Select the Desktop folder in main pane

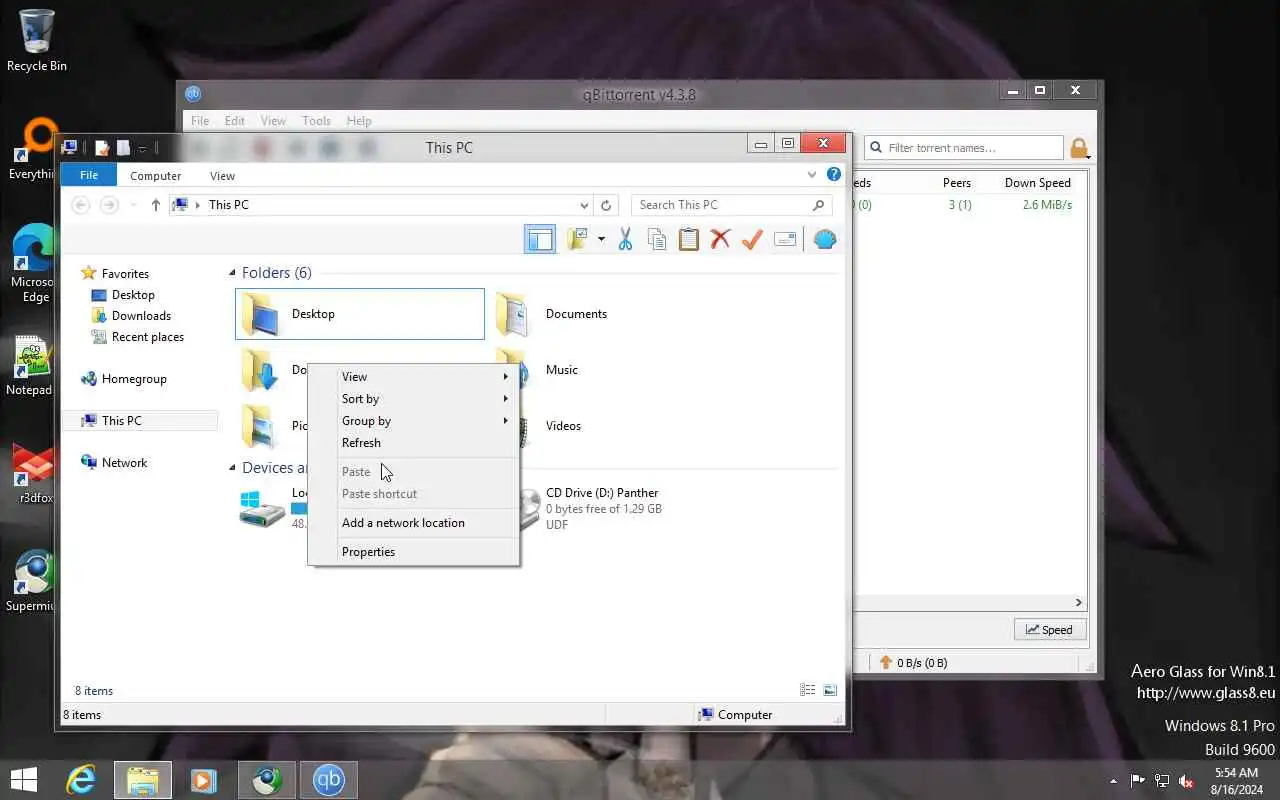[x=360, y=314]
